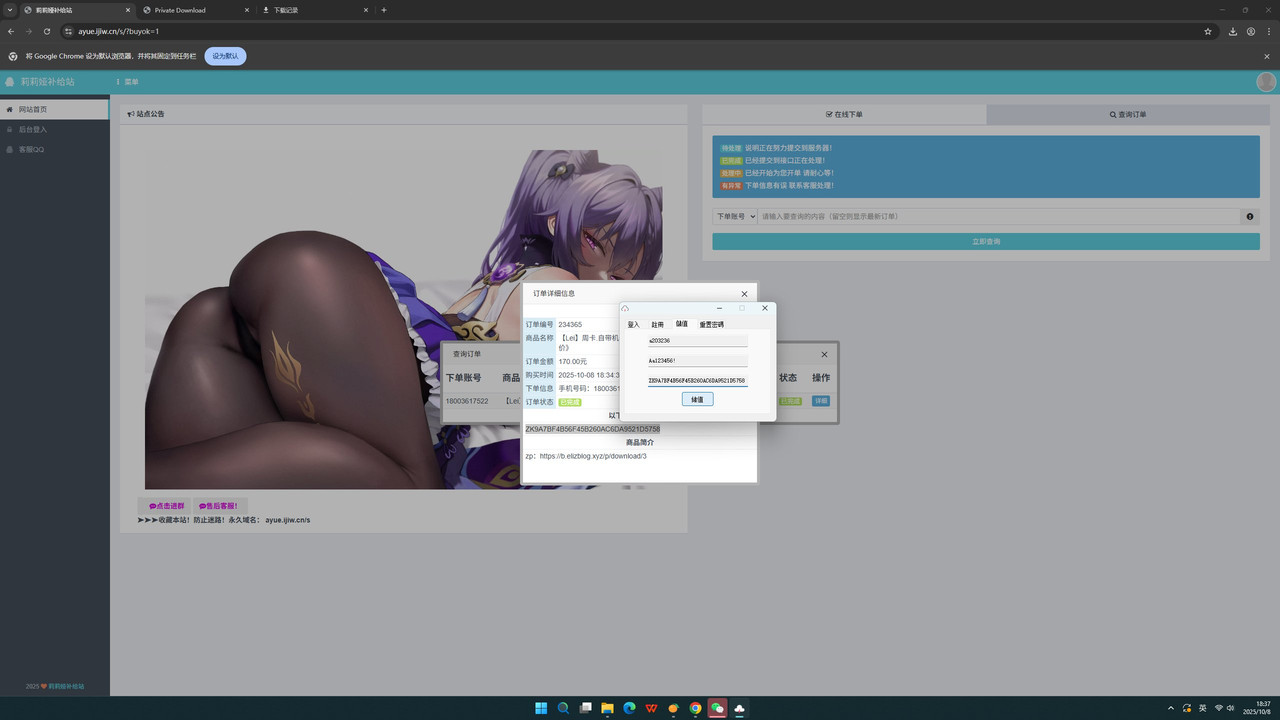Close the 莉莉娅补给站 browser tab

128,10
